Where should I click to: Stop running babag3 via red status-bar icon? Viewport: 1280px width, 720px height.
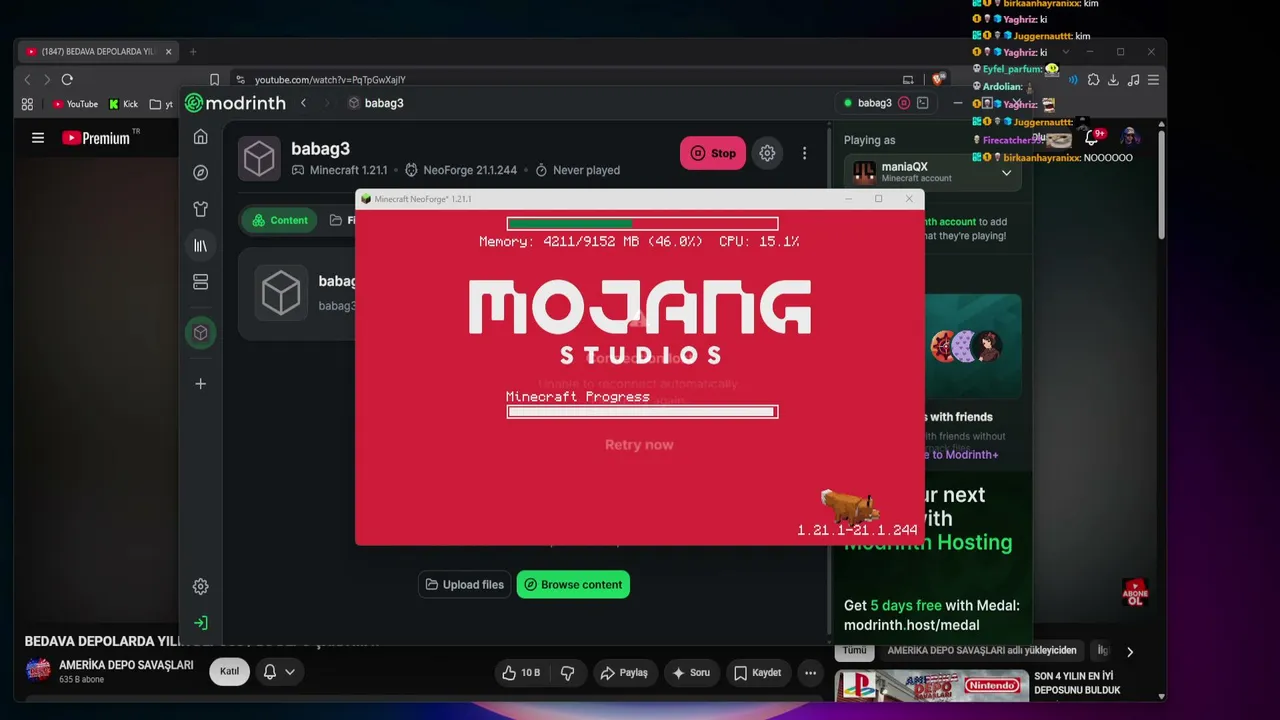[x=904, y=103]
